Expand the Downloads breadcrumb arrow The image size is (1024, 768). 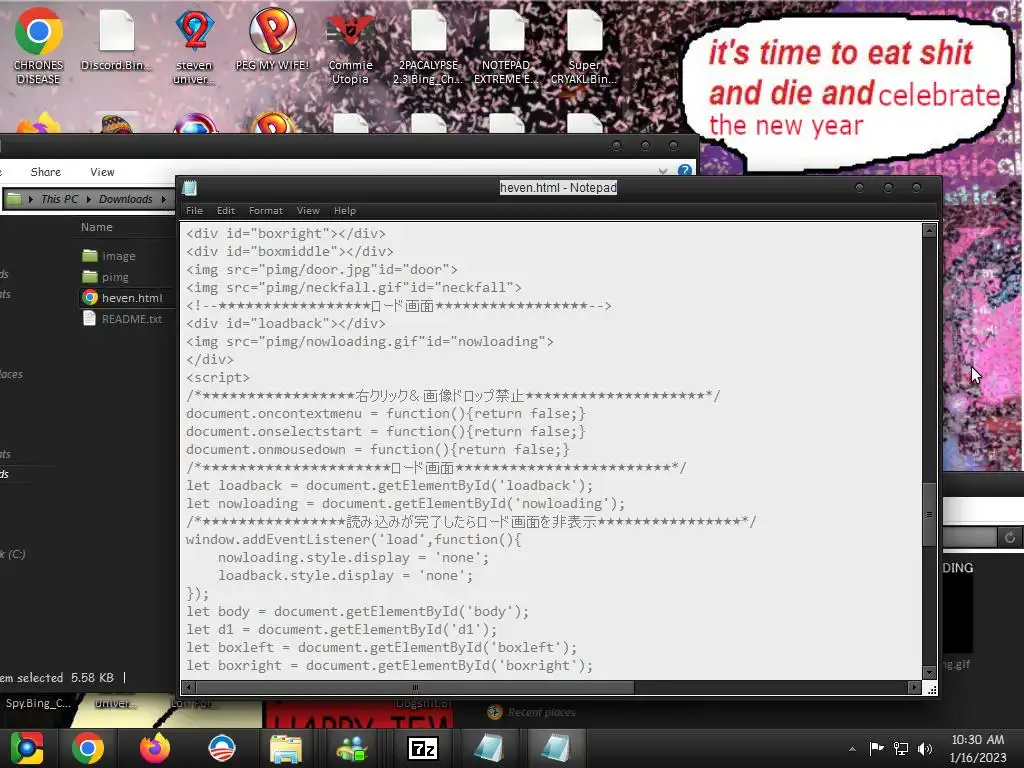click(x=163, y=199)
